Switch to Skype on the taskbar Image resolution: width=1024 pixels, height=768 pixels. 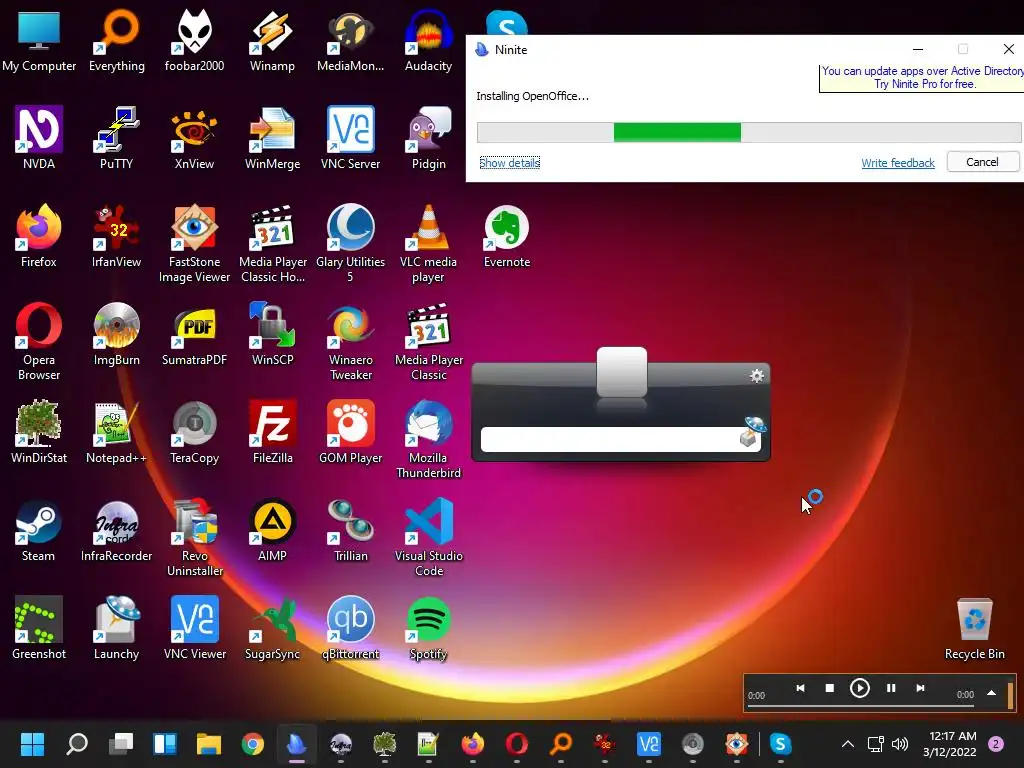[780, 743]
